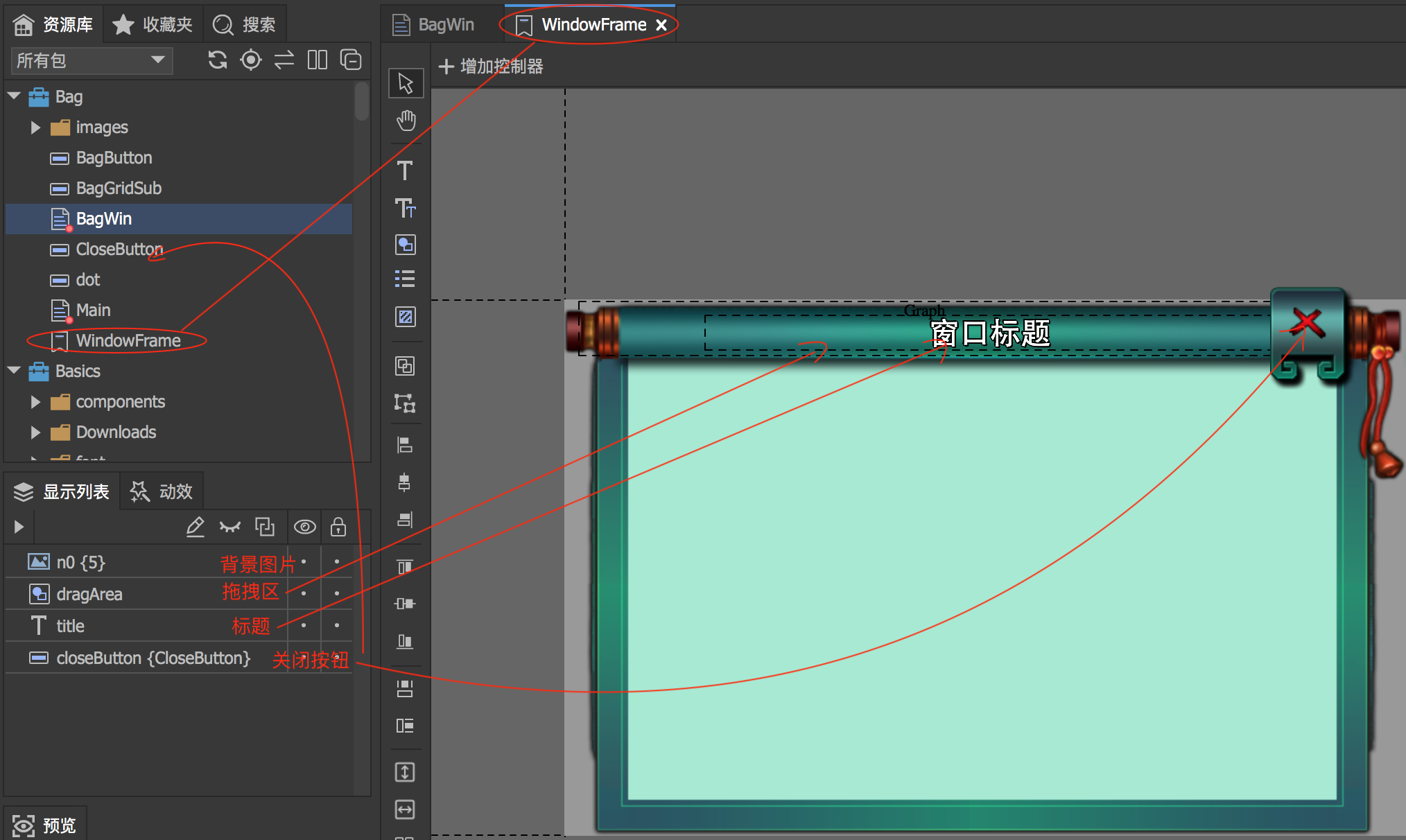Image resolution: width=1406 pixels, height=840 pixels.
Task: Select the list tool icon
Action: pos(405,279)
